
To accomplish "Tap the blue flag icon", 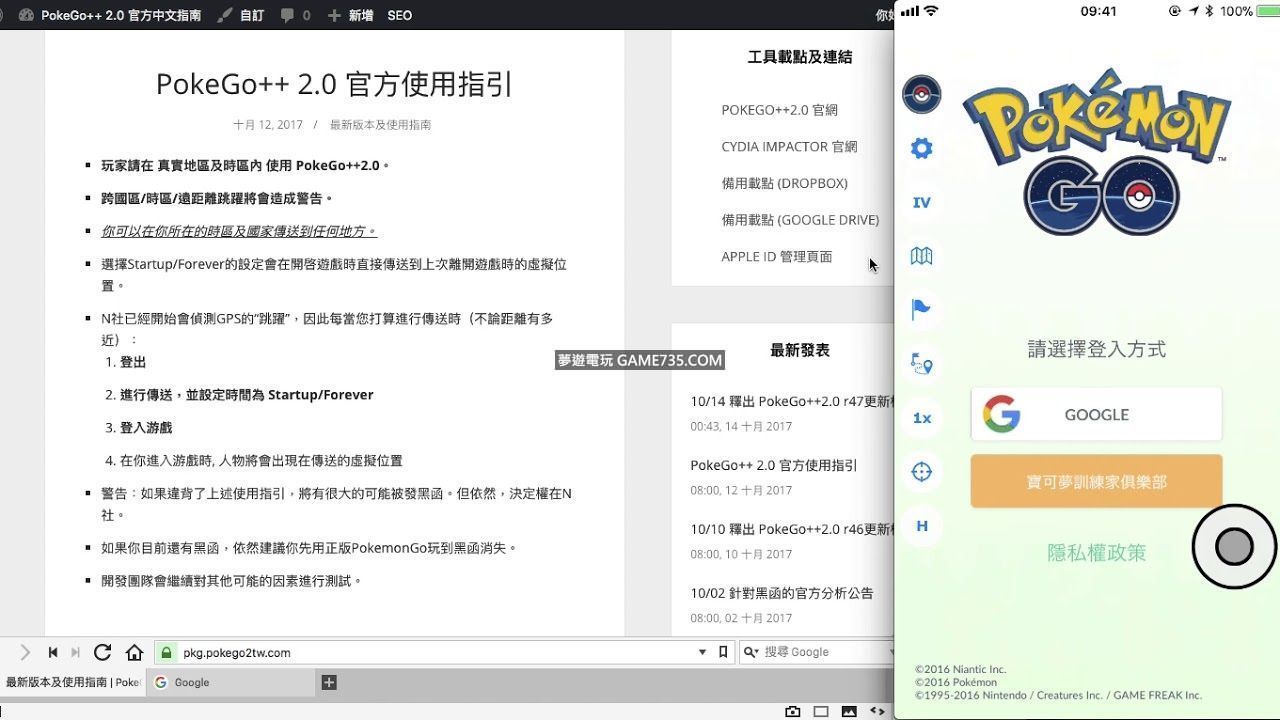I will [x=921, y=310].
